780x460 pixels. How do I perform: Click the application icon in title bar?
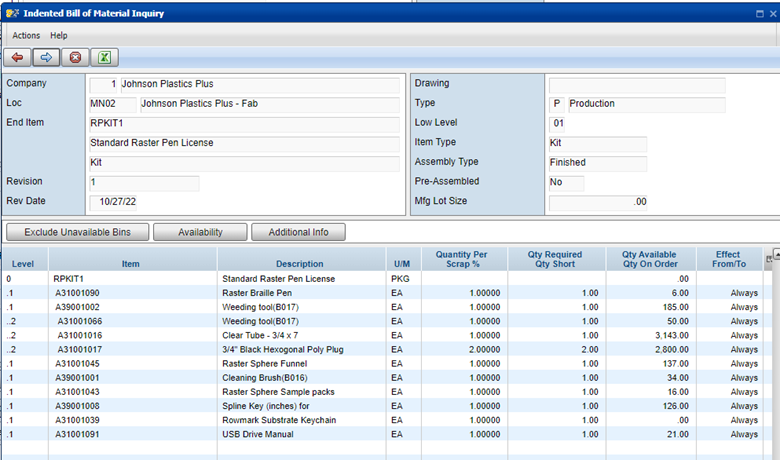[12, 13]
